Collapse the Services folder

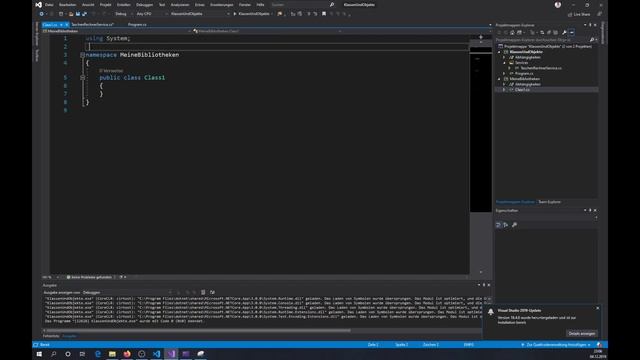coord(504,63)
